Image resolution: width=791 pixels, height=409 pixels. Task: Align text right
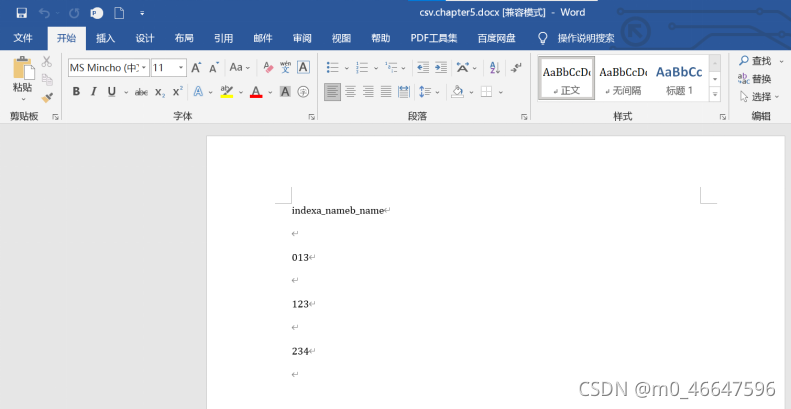coord(368,92)
